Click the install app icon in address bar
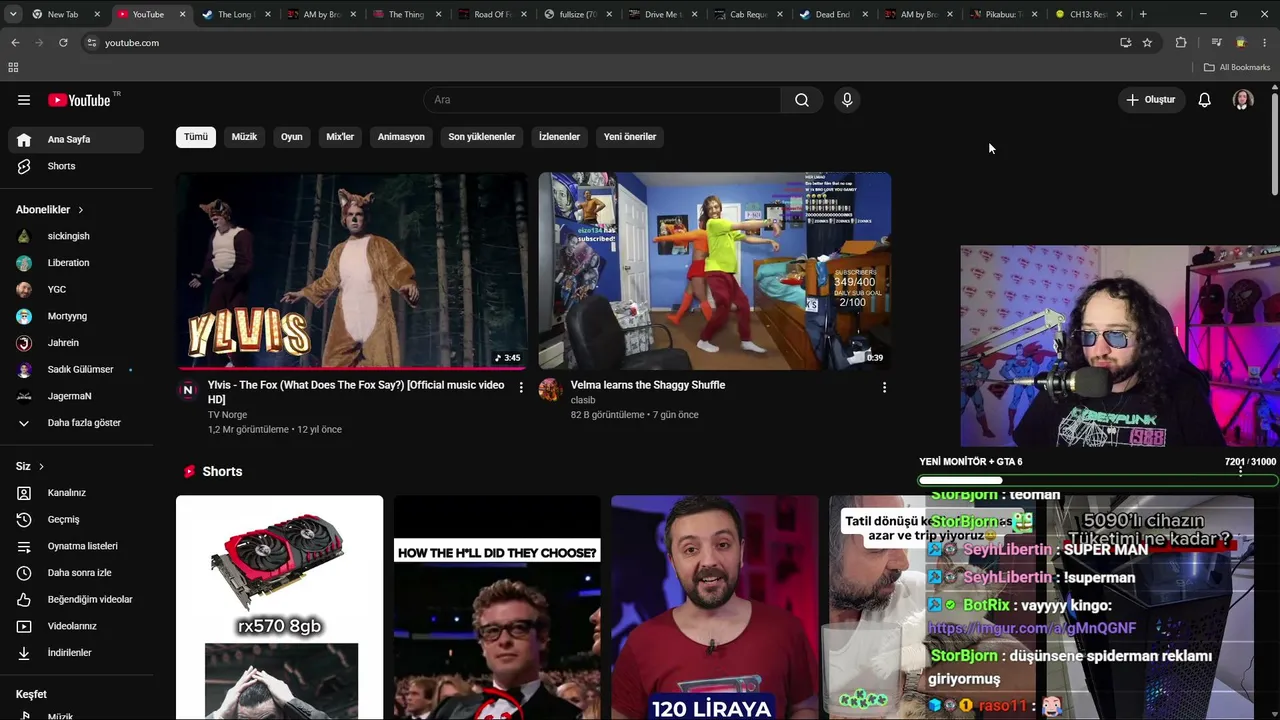The width and height of the screenshot is (1280, 720). pos(1125,43)
